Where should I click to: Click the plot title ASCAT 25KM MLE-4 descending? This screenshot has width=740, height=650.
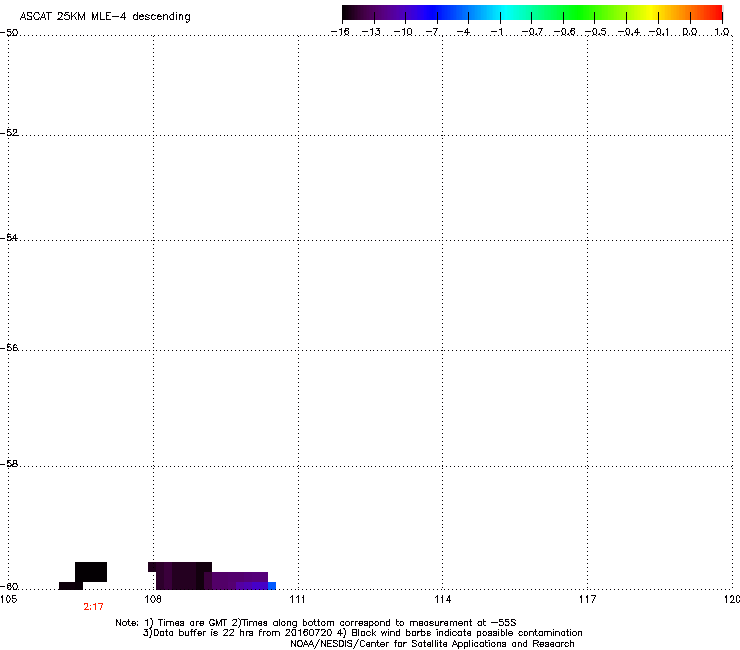105,17
